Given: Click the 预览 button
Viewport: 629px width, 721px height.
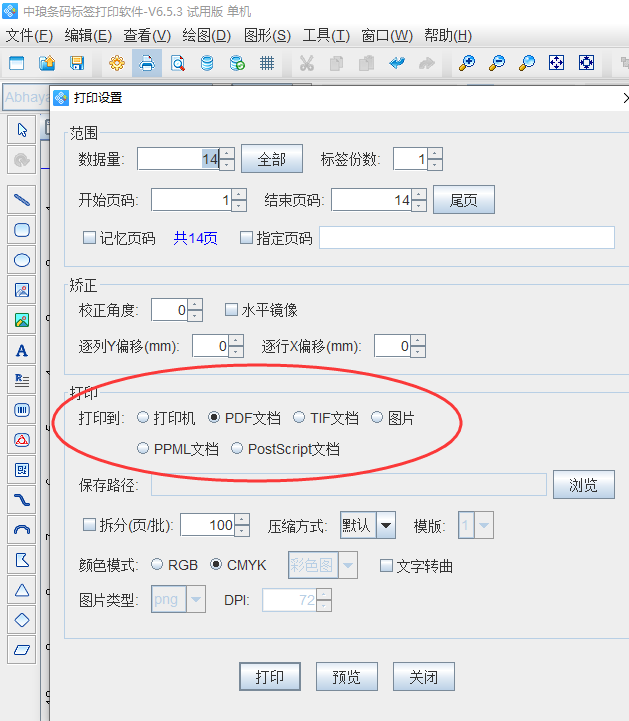Looking at the screenshot, I should tap(346, 677).
